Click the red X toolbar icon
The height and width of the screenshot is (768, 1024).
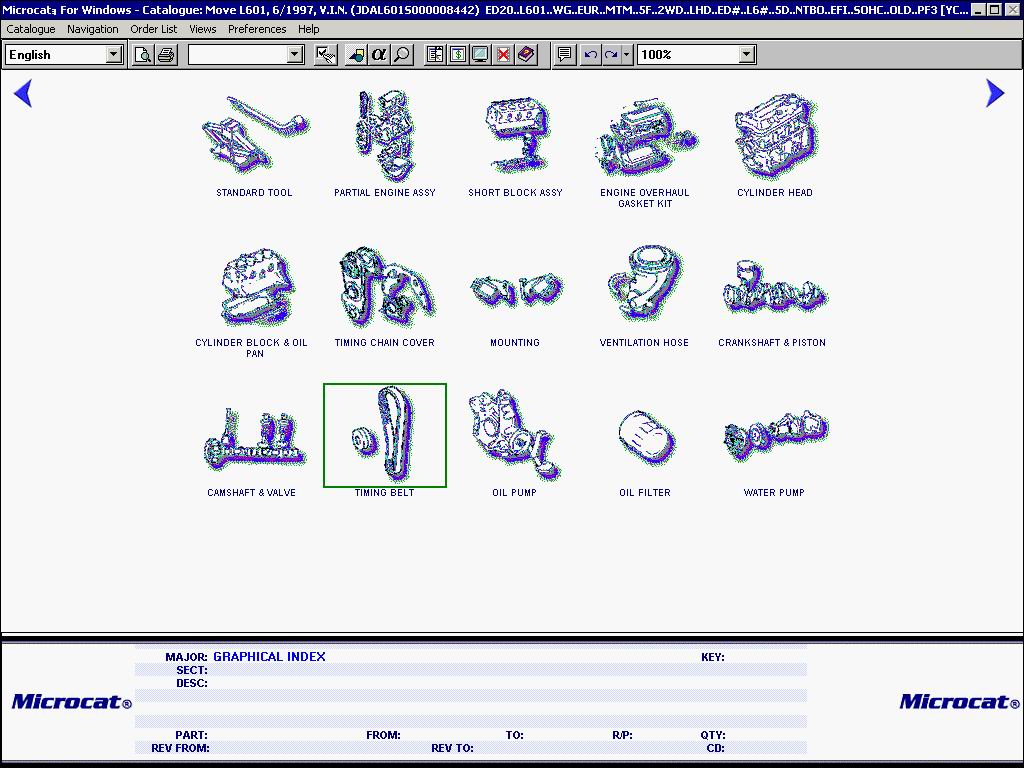tap(504, 55)
